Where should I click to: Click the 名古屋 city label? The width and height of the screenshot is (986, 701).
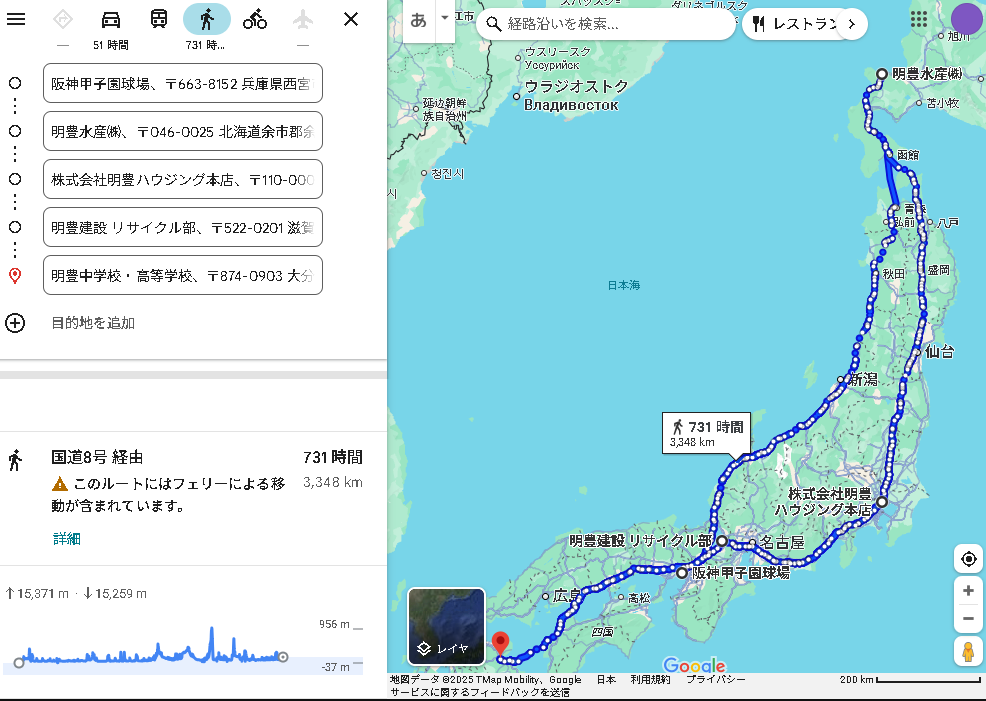click(782, 542)
